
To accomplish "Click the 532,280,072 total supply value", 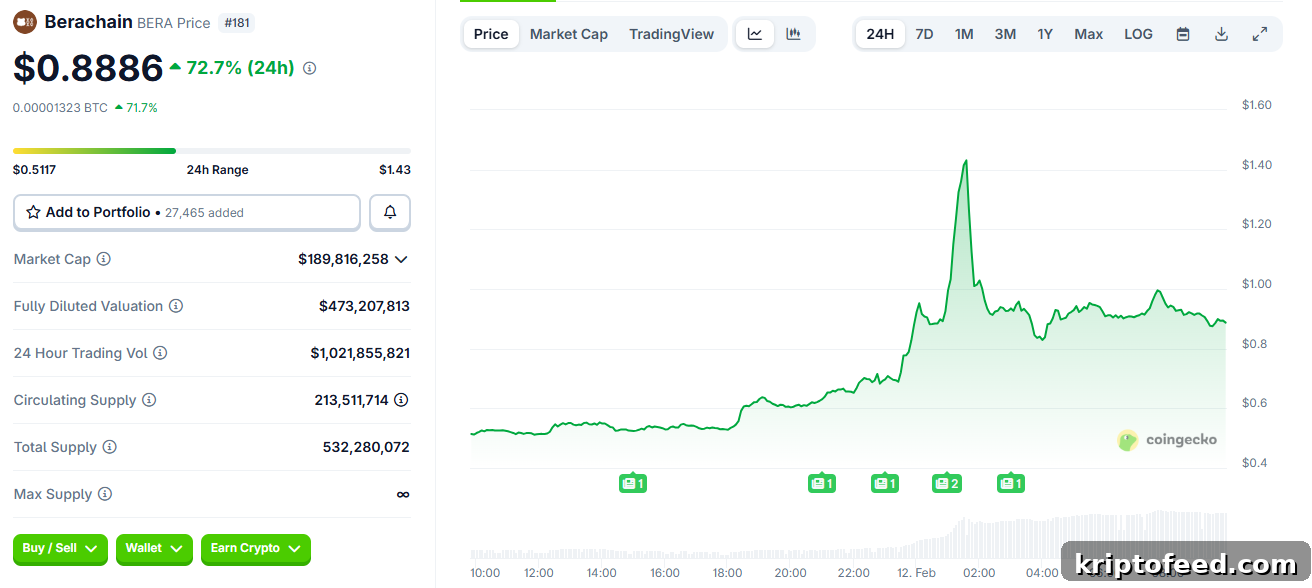I will click(366, 447).
